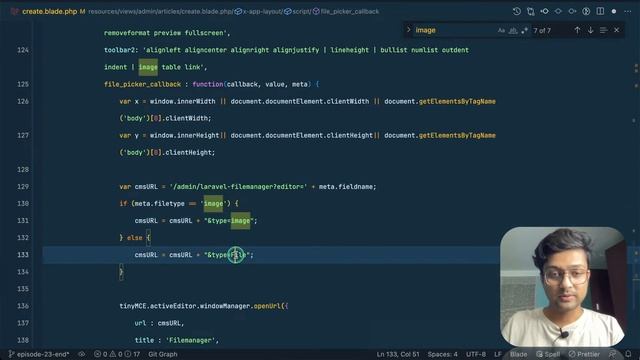Click the eye icon in status bar
640x360 pixels.
(x=82, y=354)
